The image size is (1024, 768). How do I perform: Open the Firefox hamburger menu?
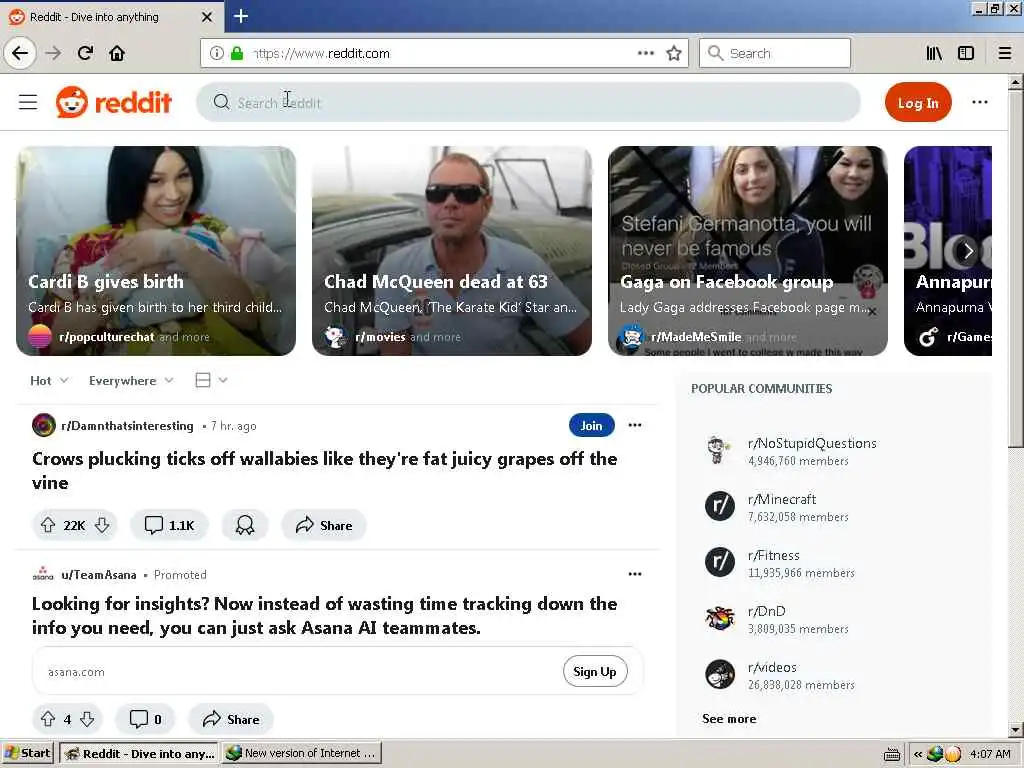coord(1005,53)
